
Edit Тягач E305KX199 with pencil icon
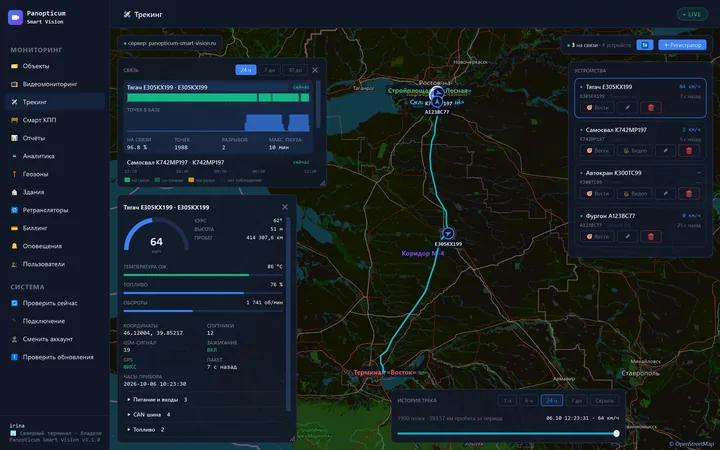click(627, 107)
